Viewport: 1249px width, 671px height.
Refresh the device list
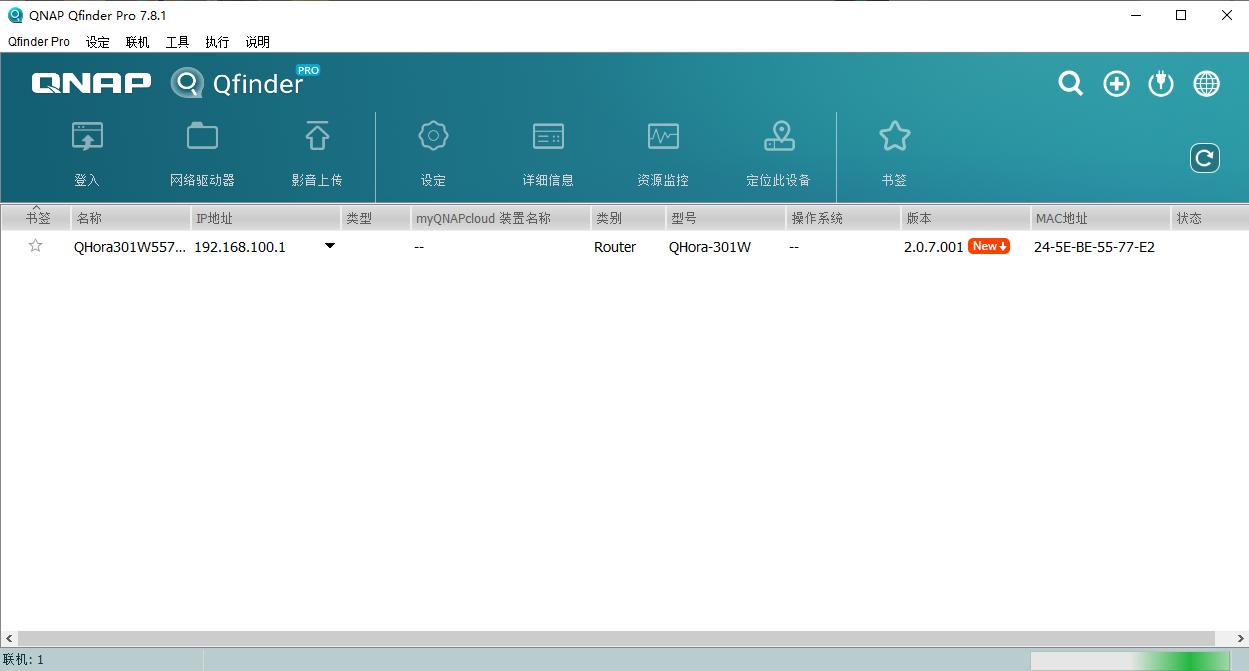1205,158
